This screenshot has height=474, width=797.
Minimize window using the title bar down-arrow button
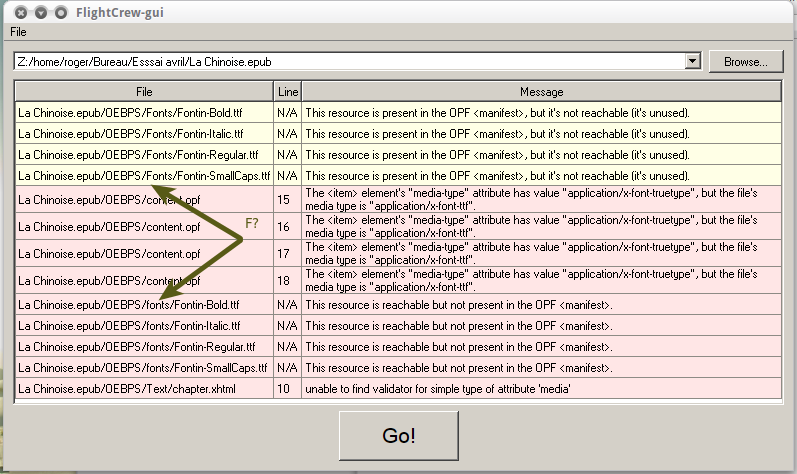point(41,12)
